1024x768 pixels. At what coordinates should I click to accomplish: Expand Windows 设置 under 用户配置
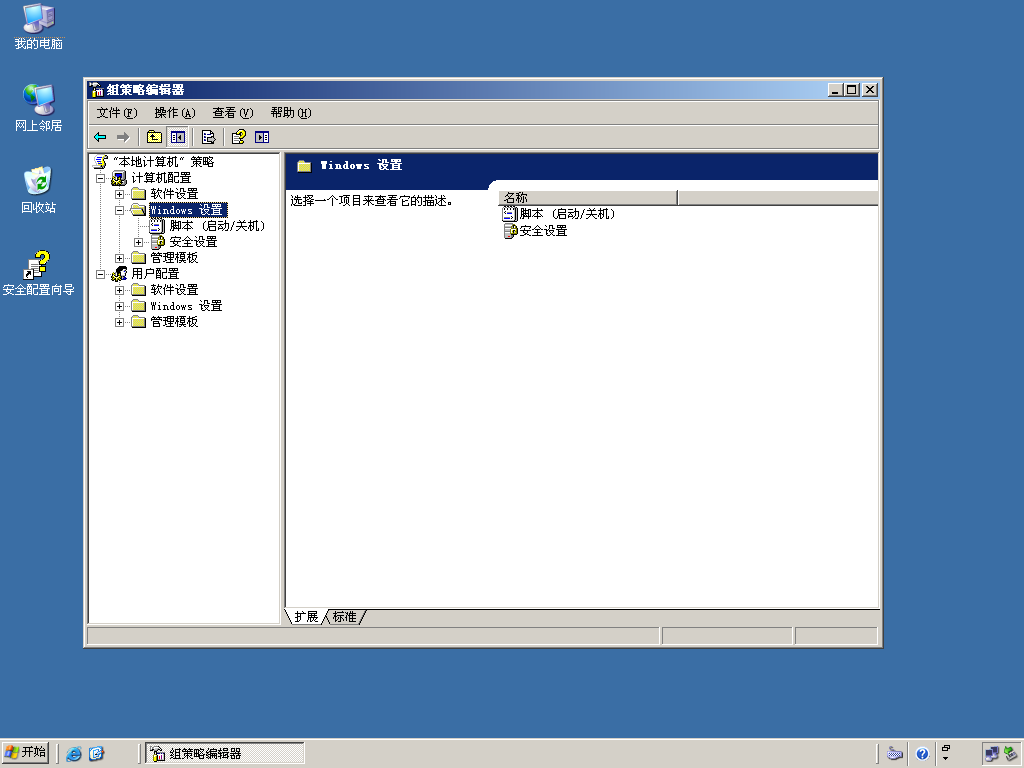(x=120, y=306)
